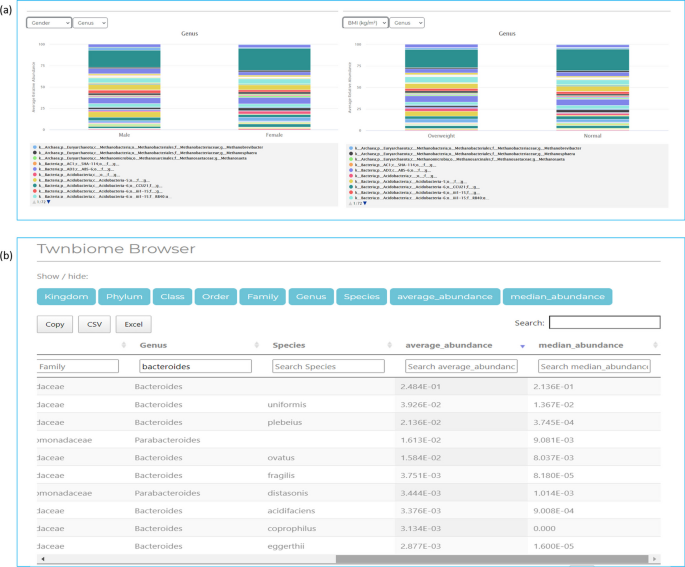Click the median_abundance column sort arrows
This screenshot has height=567, width=685.
(x=655, y=345)
